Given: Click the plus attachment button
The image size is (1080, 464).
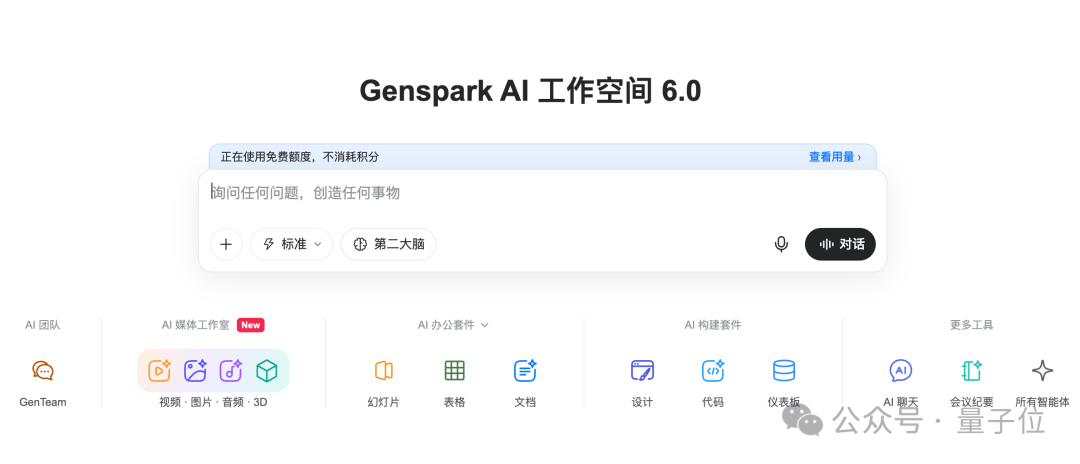Looking at the screenshot, I should click(226, 244).
